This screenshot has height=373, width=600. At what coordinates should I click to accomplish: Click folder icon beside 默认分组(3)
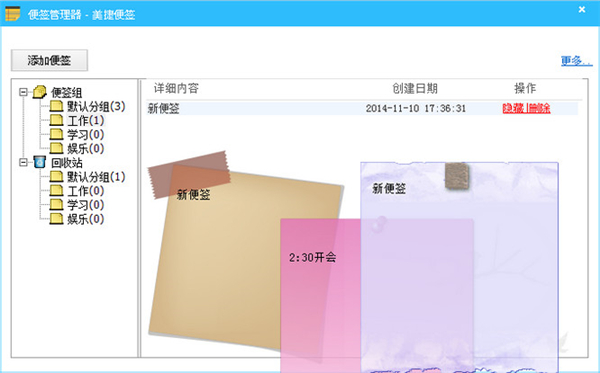tap(56, 106)
